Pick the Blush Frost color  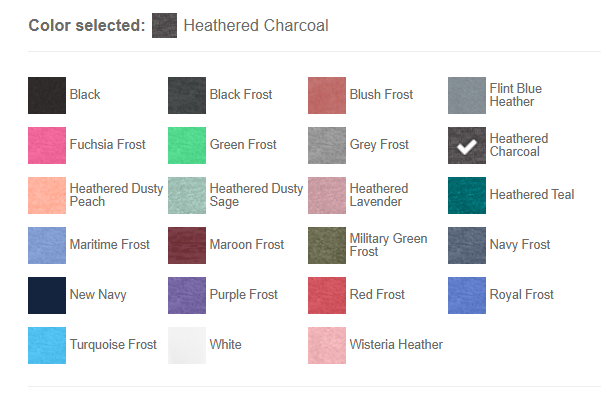click(327, 95)
